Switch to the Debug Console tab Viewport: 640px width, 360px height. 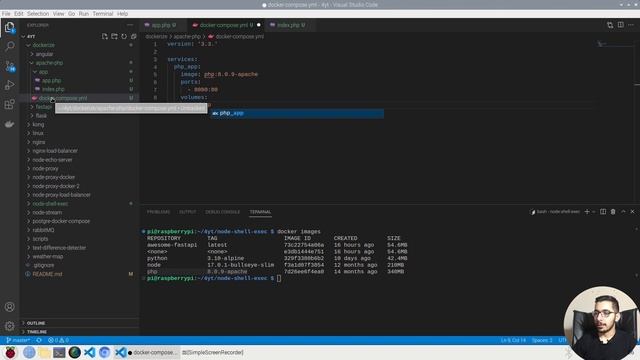click(x=222, y=212)
